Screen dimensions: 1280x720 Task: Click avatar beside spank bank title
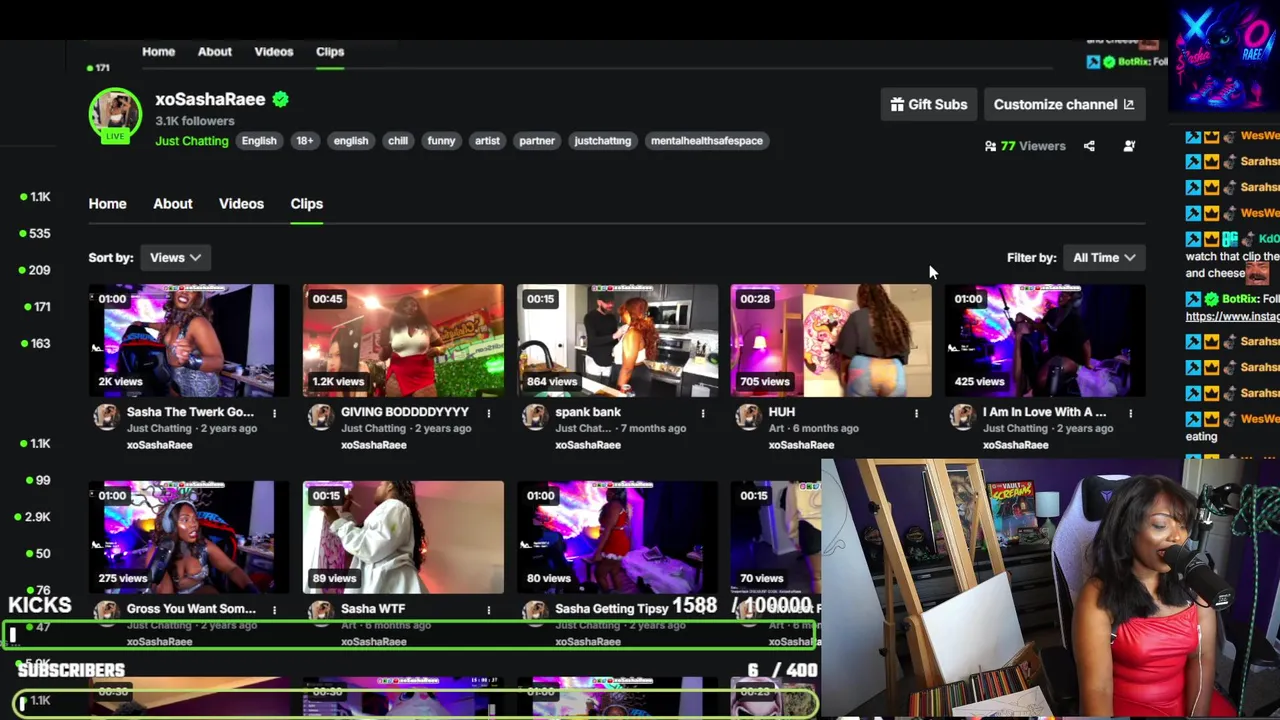(x=534, y=416)
